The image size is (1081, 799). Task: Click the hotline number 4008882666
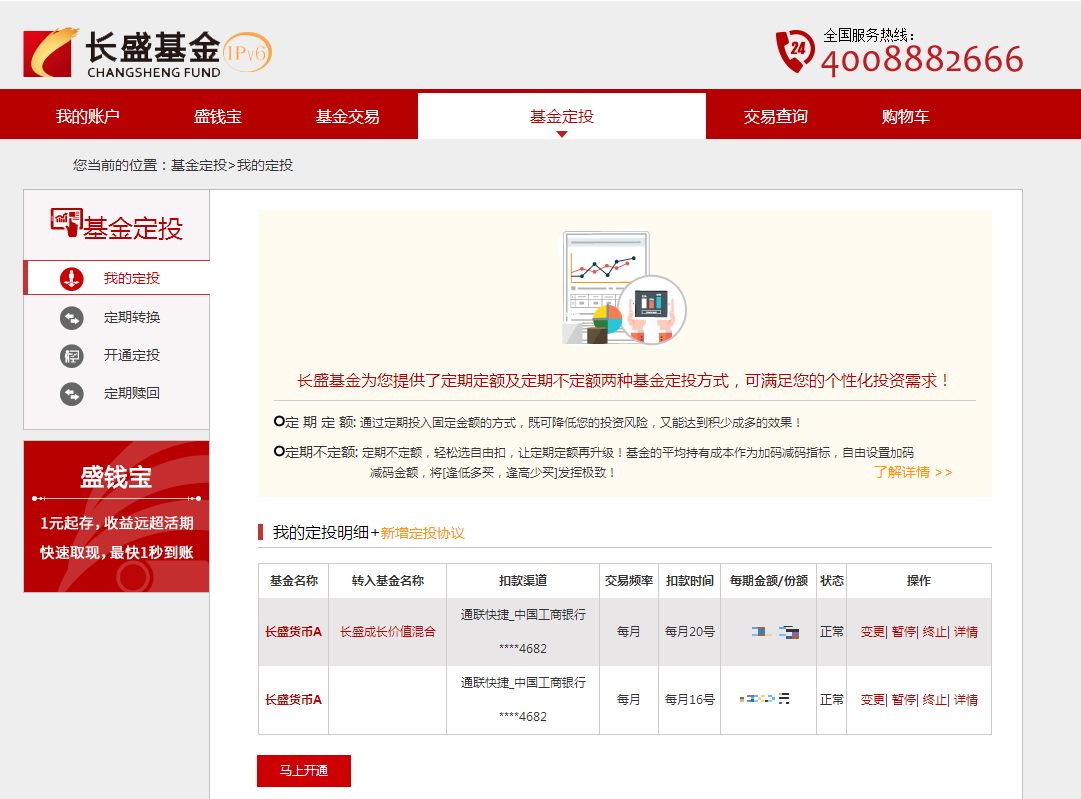(922, 59)
